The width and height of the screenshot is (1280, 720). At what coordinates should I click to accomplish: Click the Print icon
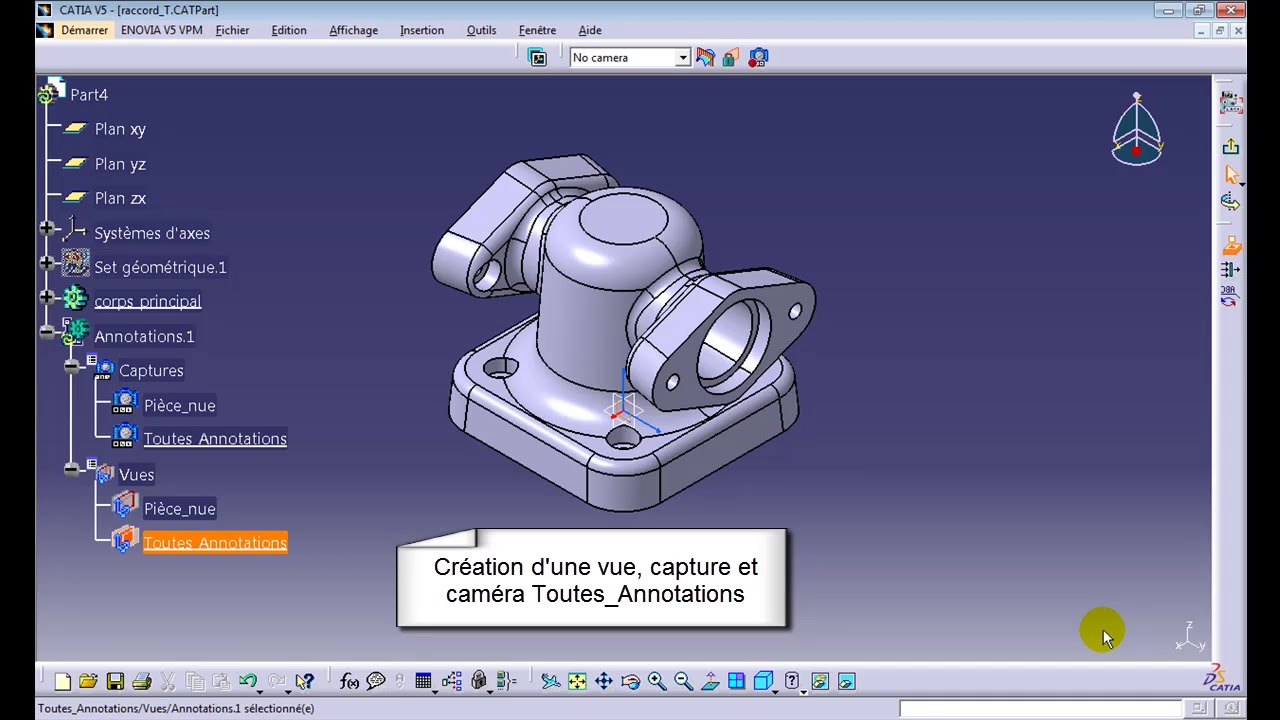point(142,681)
